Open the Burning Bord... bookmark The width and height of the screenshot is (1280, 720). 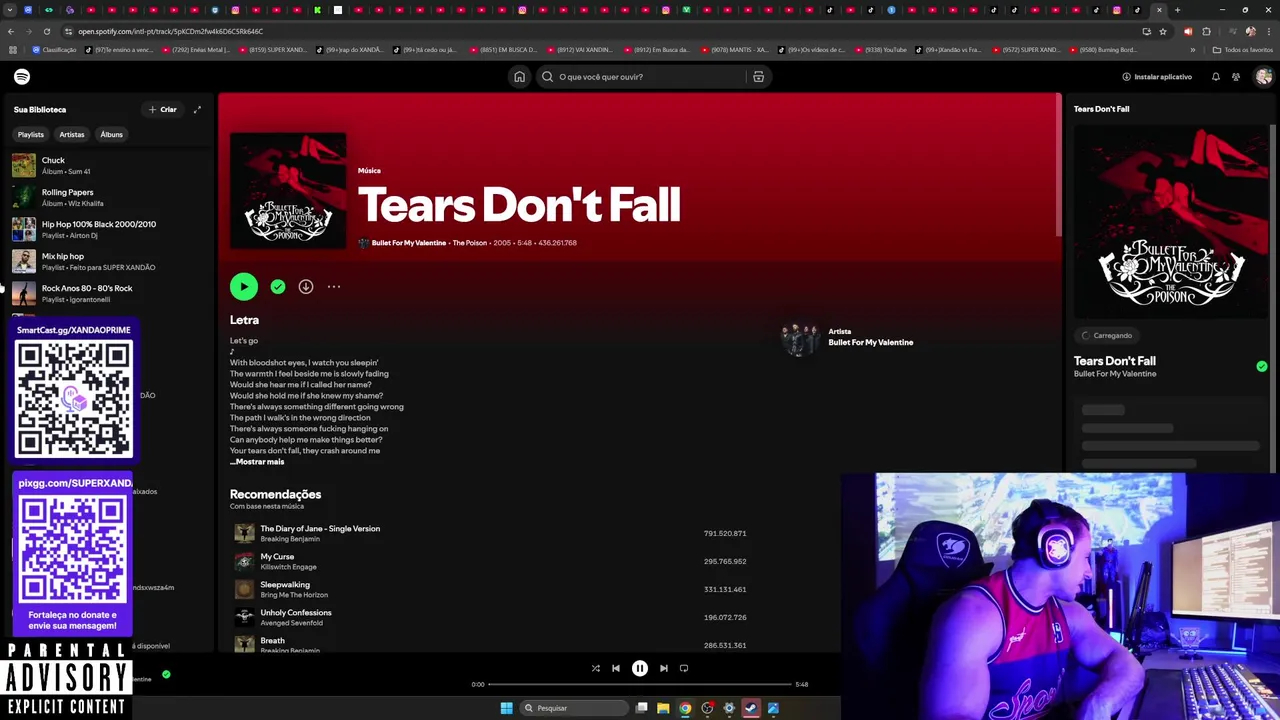(1103, 50)
